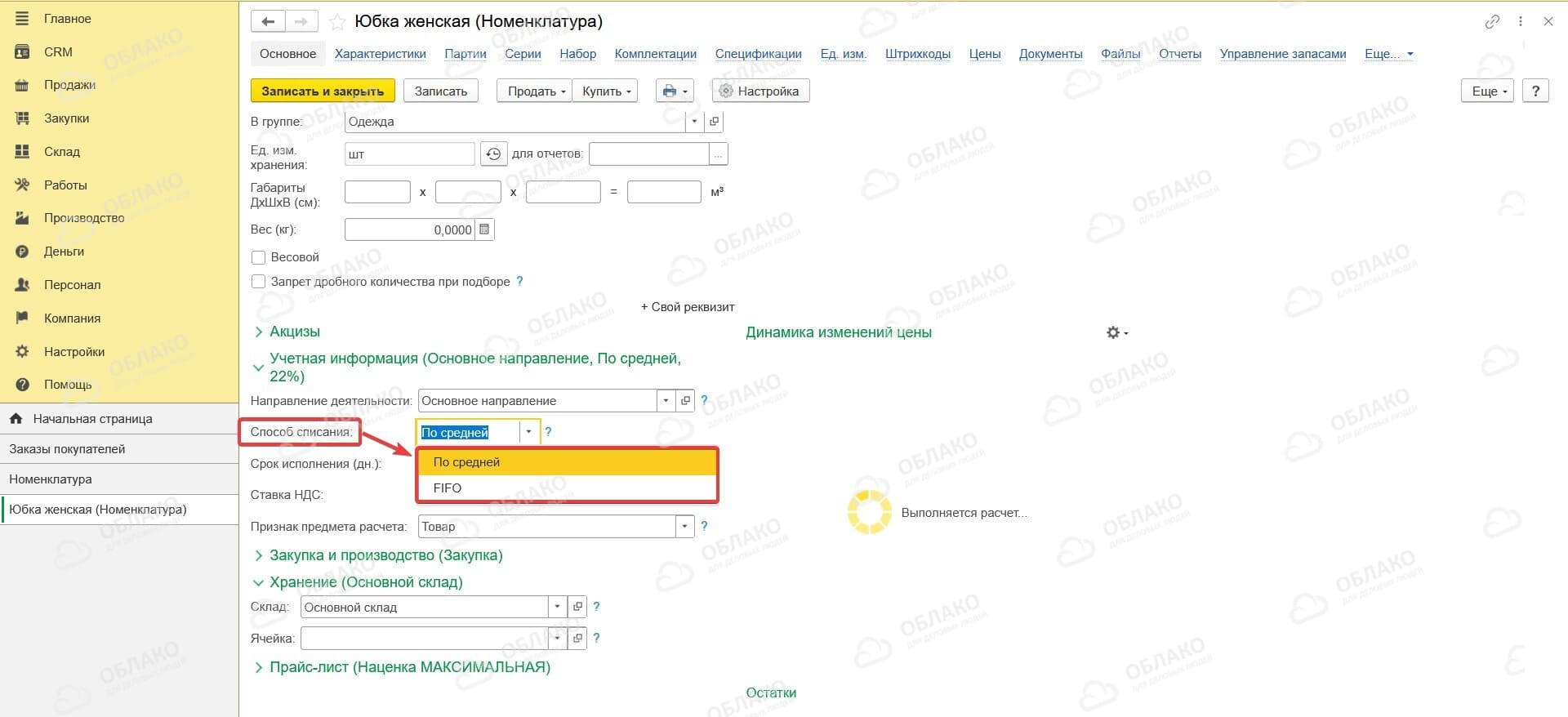Open Продать button dropdown
Viewport: 1568px width, 717px height.
[x=535, y=91]
